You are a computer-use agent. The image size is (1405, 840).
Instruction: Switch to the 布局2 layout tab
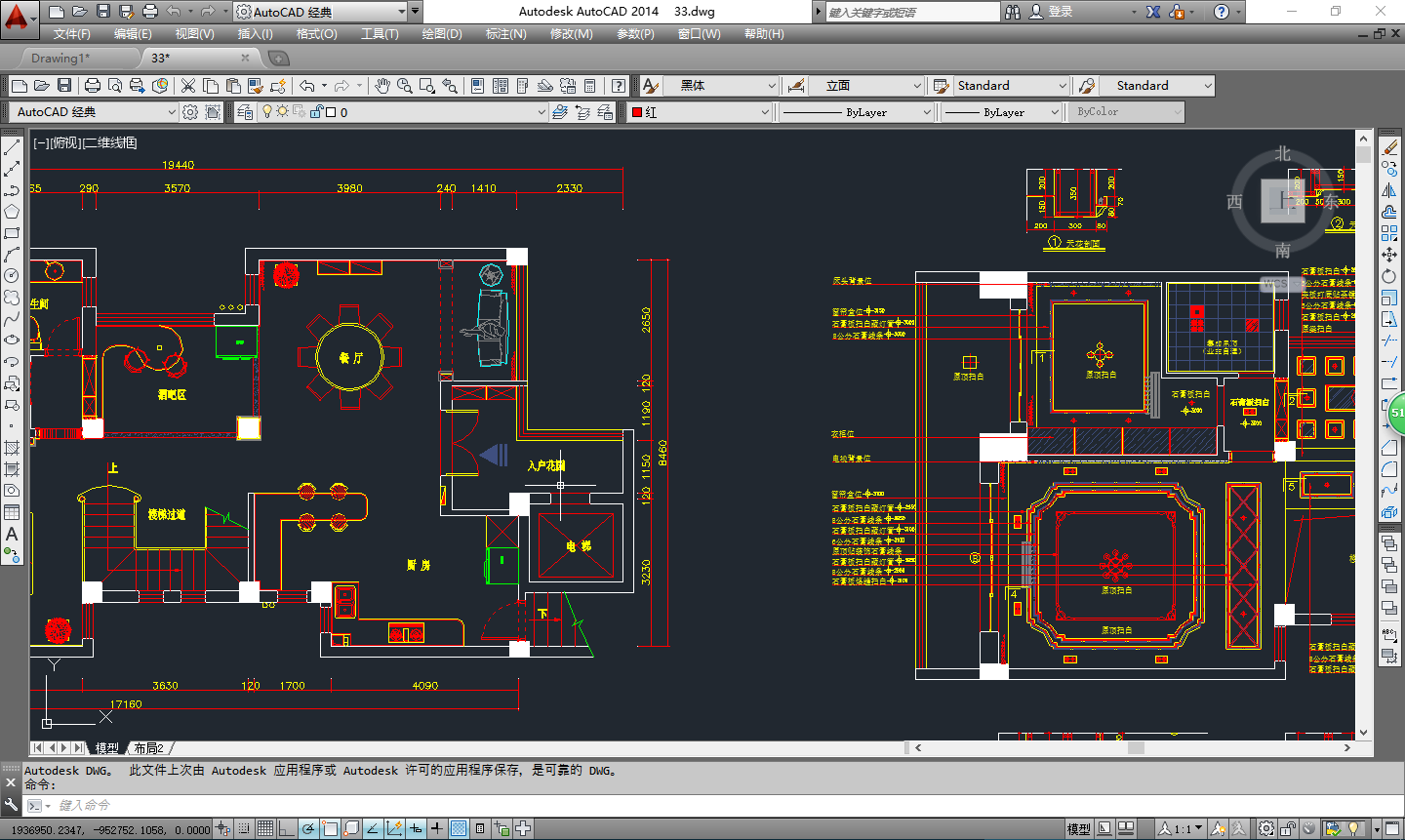pos(149,748)
